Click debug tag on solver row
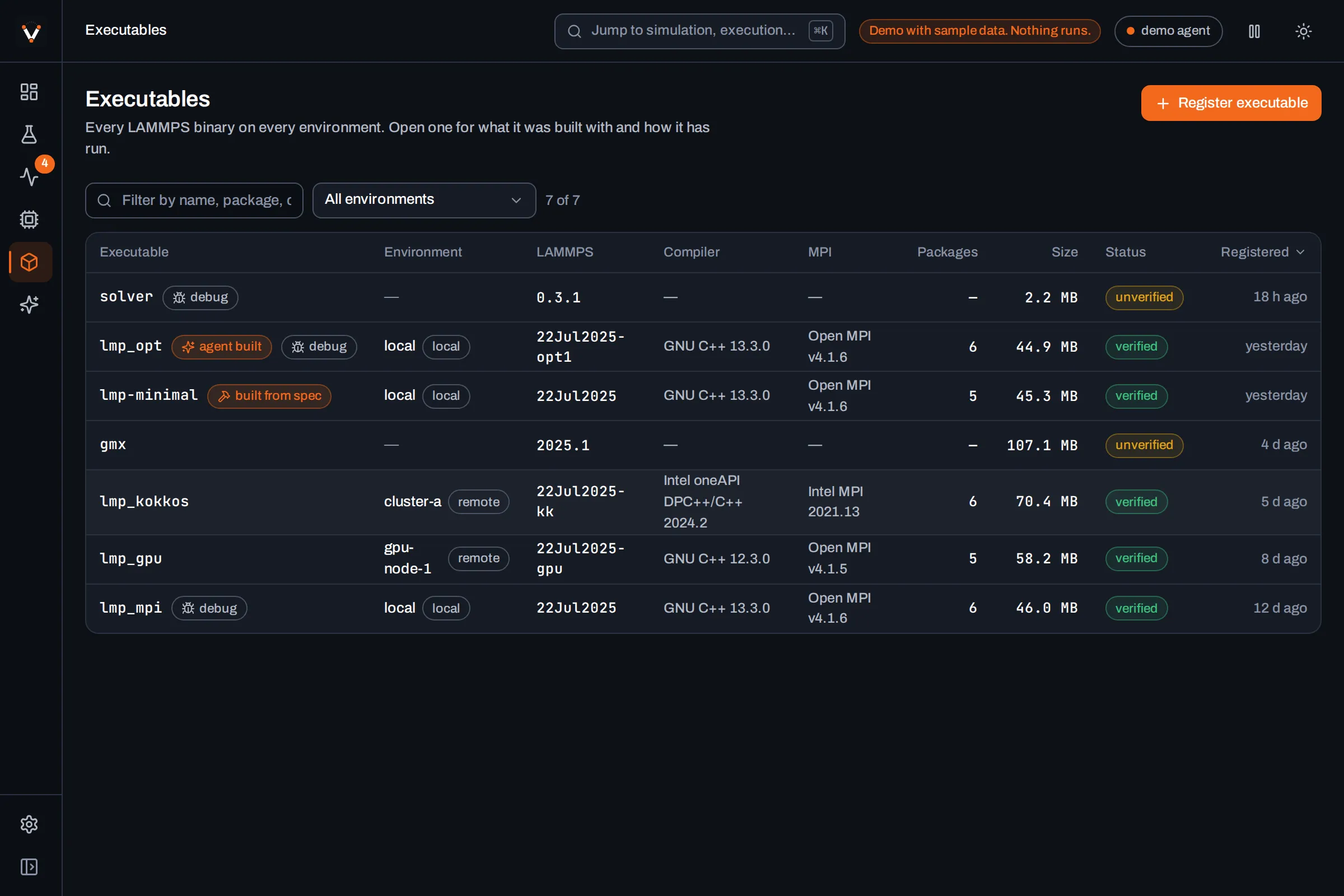The height and width of the screenshot is (896, 1344). click(x=200, y=297)
